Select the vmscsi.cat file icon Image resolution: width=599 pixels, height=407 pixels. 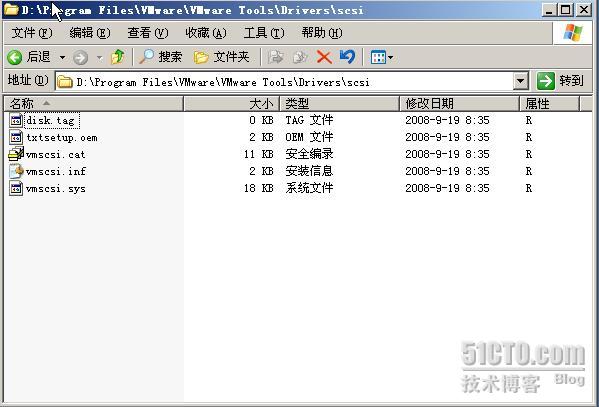click(16, 154)
